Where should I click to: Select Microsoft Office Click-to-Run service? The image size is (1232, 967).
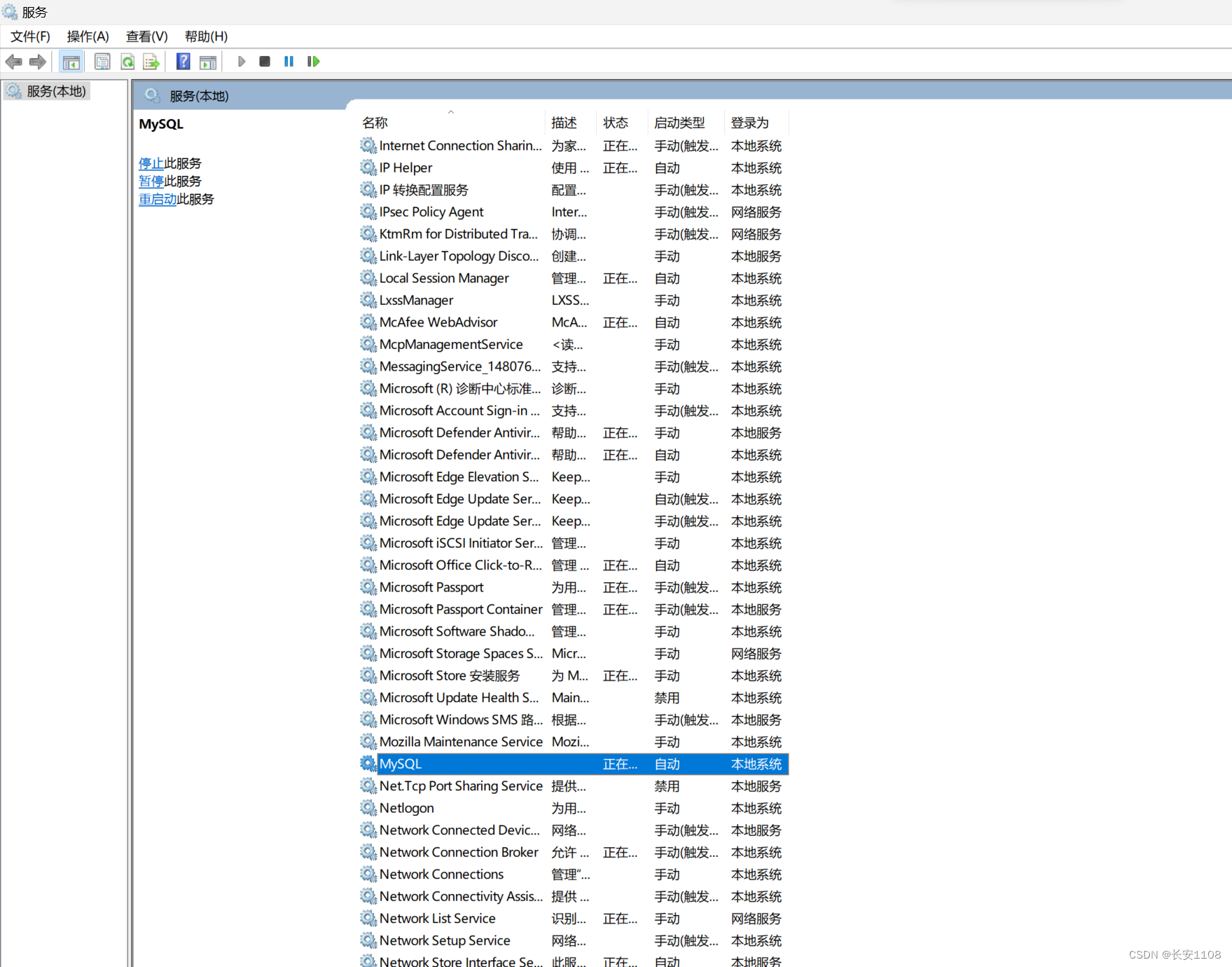tap(574, 565)
